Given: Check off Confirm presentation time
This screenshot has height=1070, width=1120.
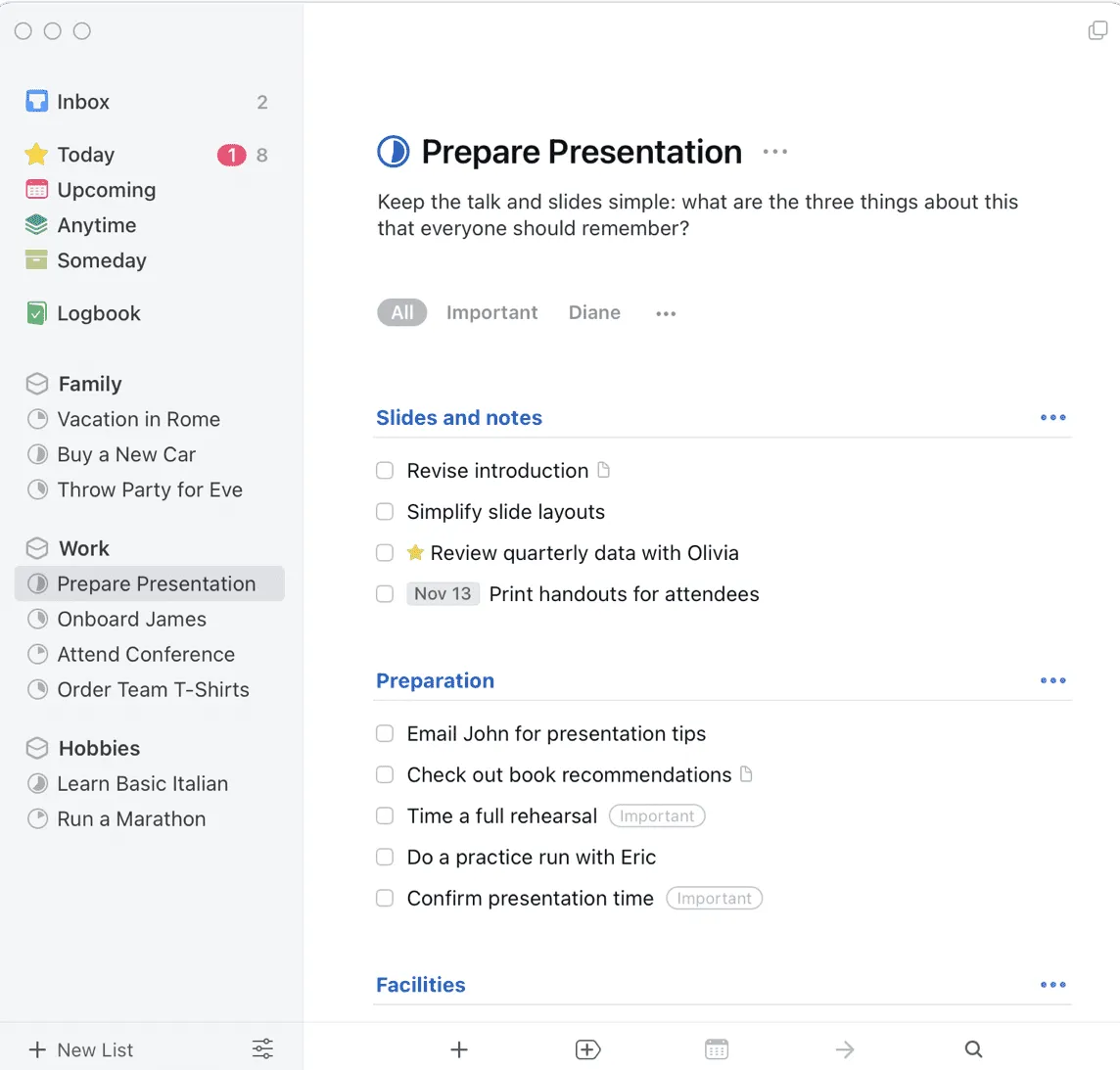Looking at the screenshot, I should [x=385, y=898].
